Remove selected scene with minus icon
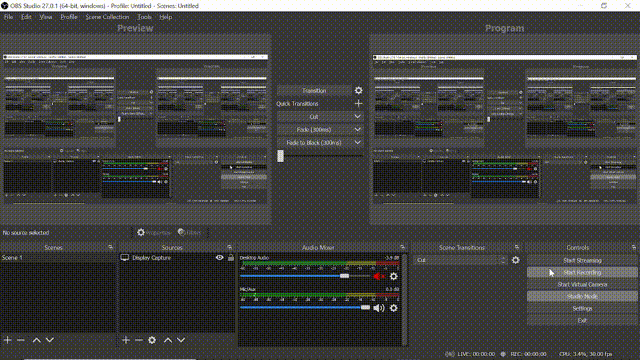The width and height of the screenshot is (640, 360). [x=21, y=340]
